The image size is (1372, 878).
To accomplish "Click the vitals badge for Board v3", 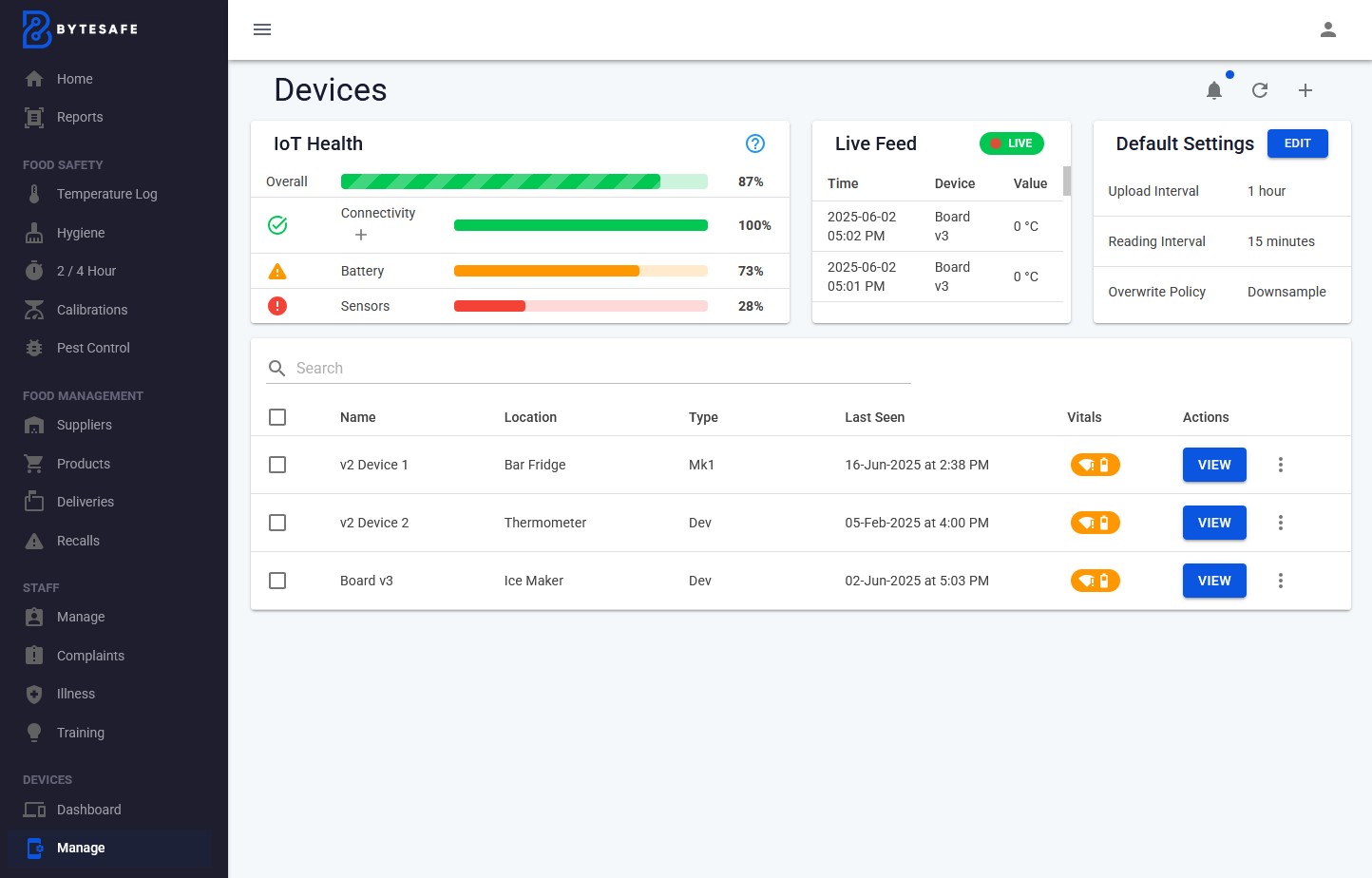I will pyautogui.click(x=1095, y=581).
